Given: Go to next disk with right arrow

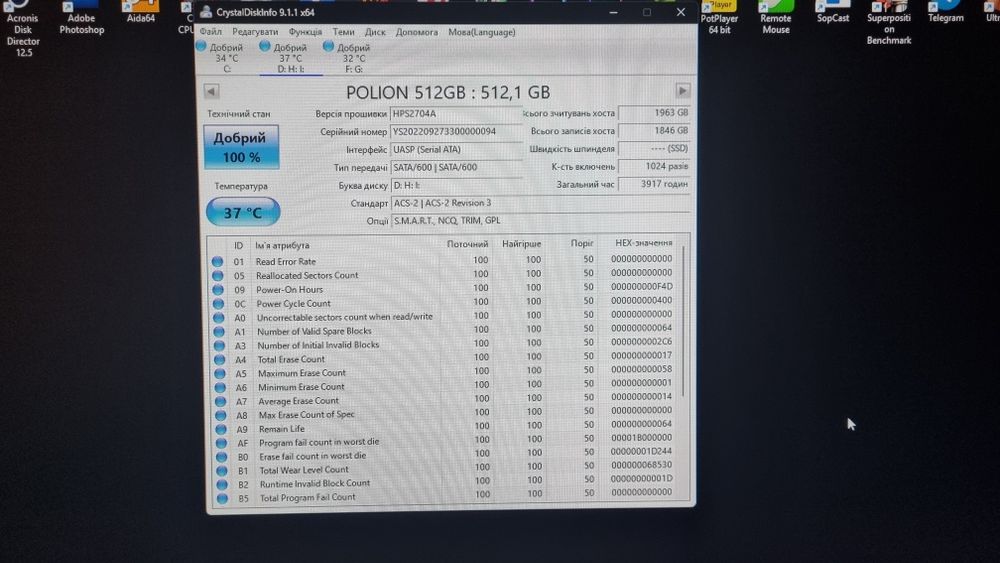Looking at the screenshot, I should (x=682, y=91).
